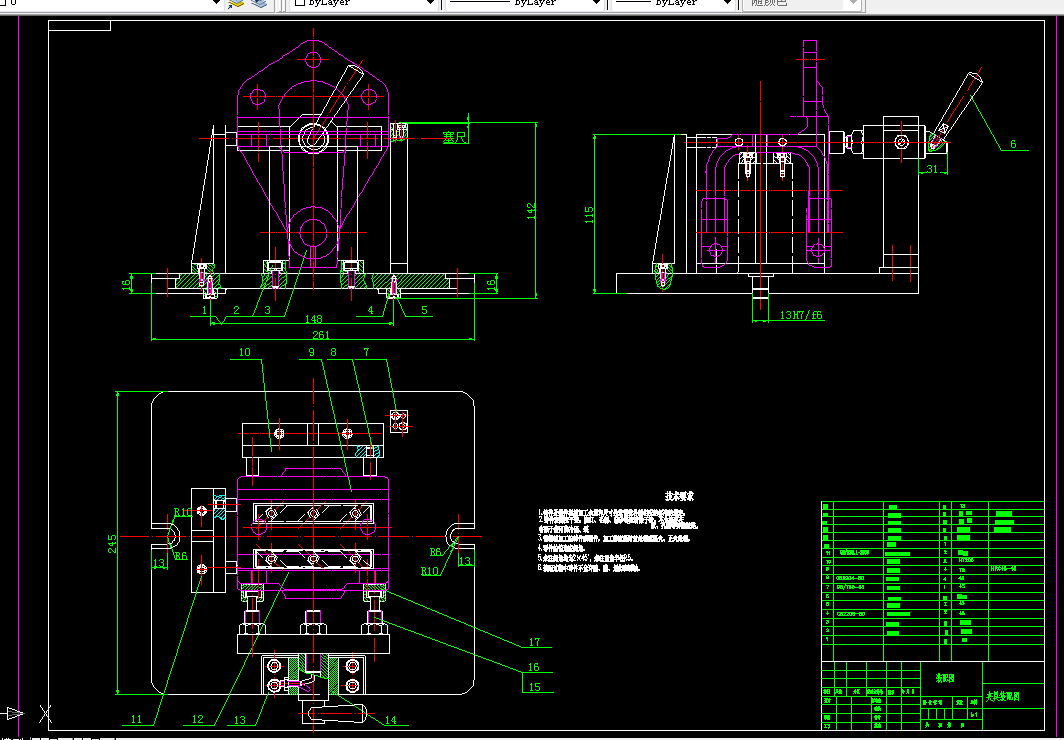Open the layer list dropdown arrow

(217, 3)
